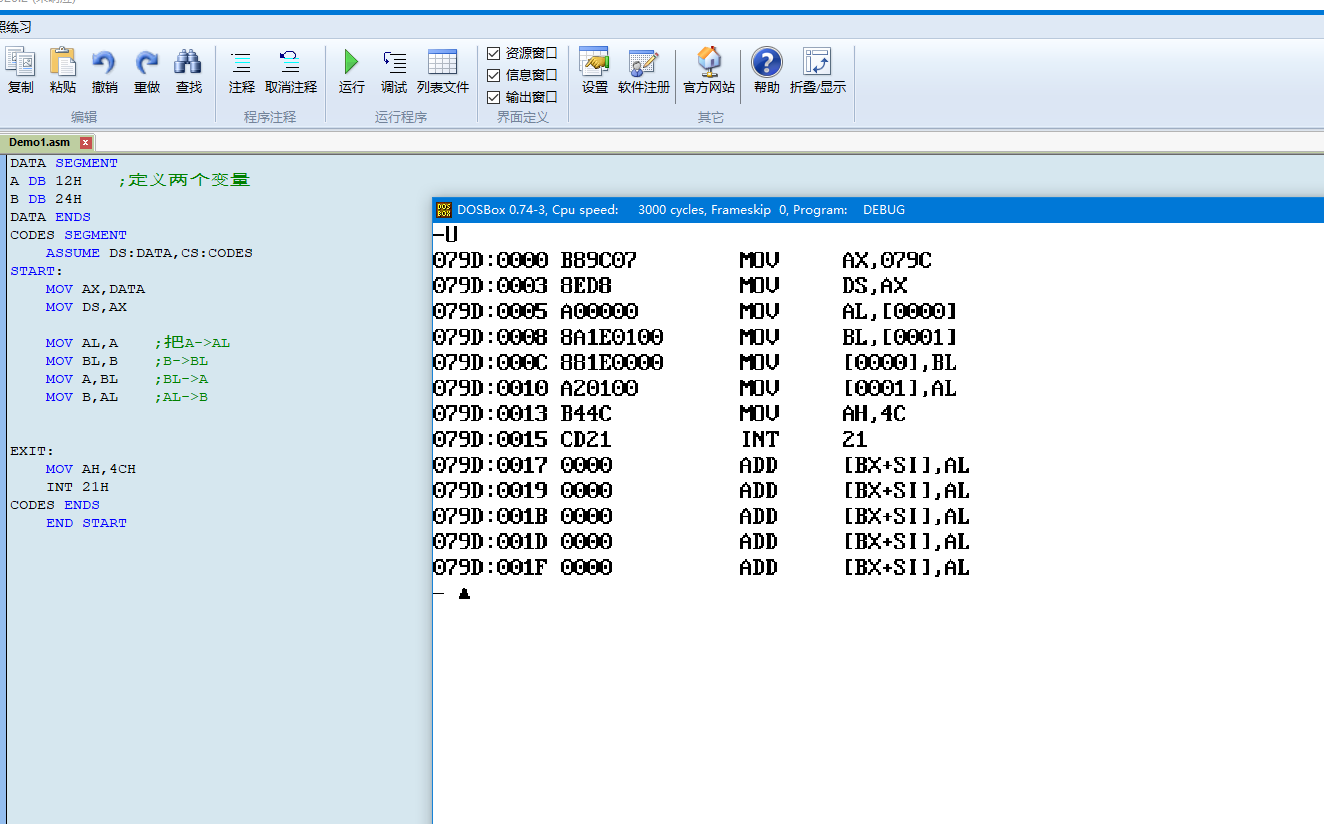Click 'INT 21H' line in editor
This screenshot has width=1324, height=824.
click(x=77, y=487)
